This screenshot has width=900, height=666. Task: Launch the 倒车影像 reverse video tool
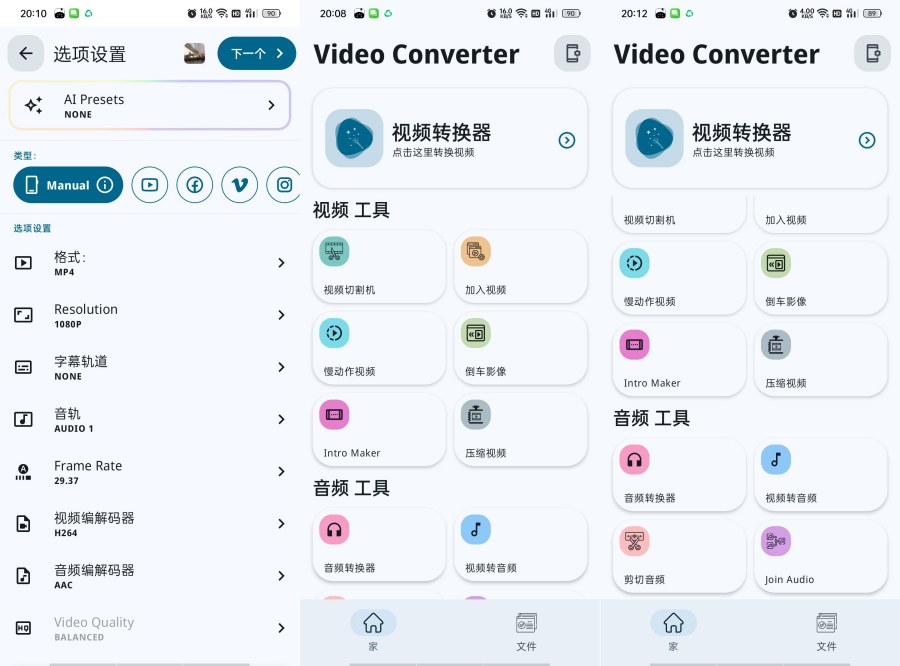520,348
